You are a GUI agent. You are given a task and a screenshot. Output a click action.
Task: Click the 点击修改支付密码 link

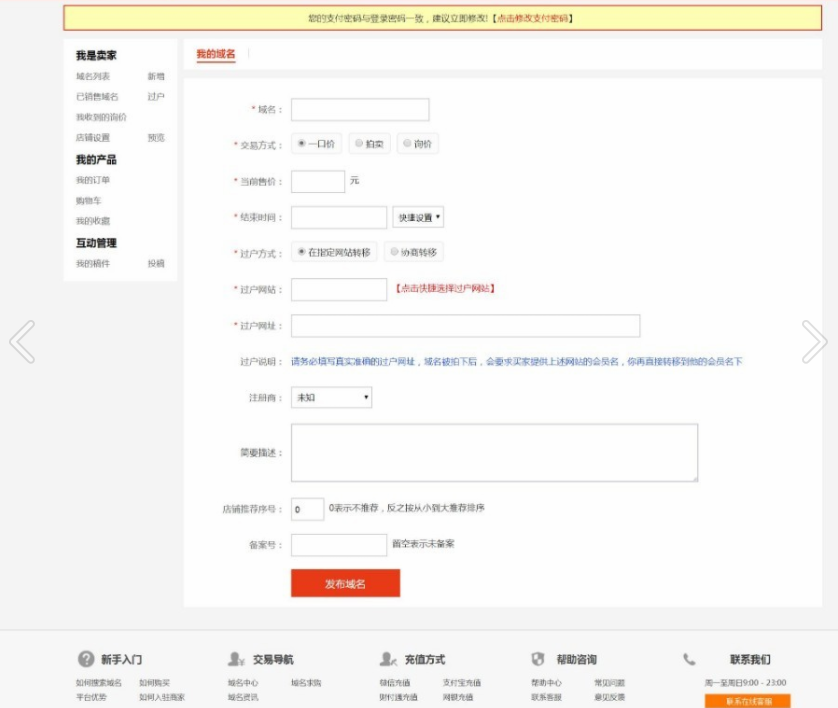click(x=533, y=18)
